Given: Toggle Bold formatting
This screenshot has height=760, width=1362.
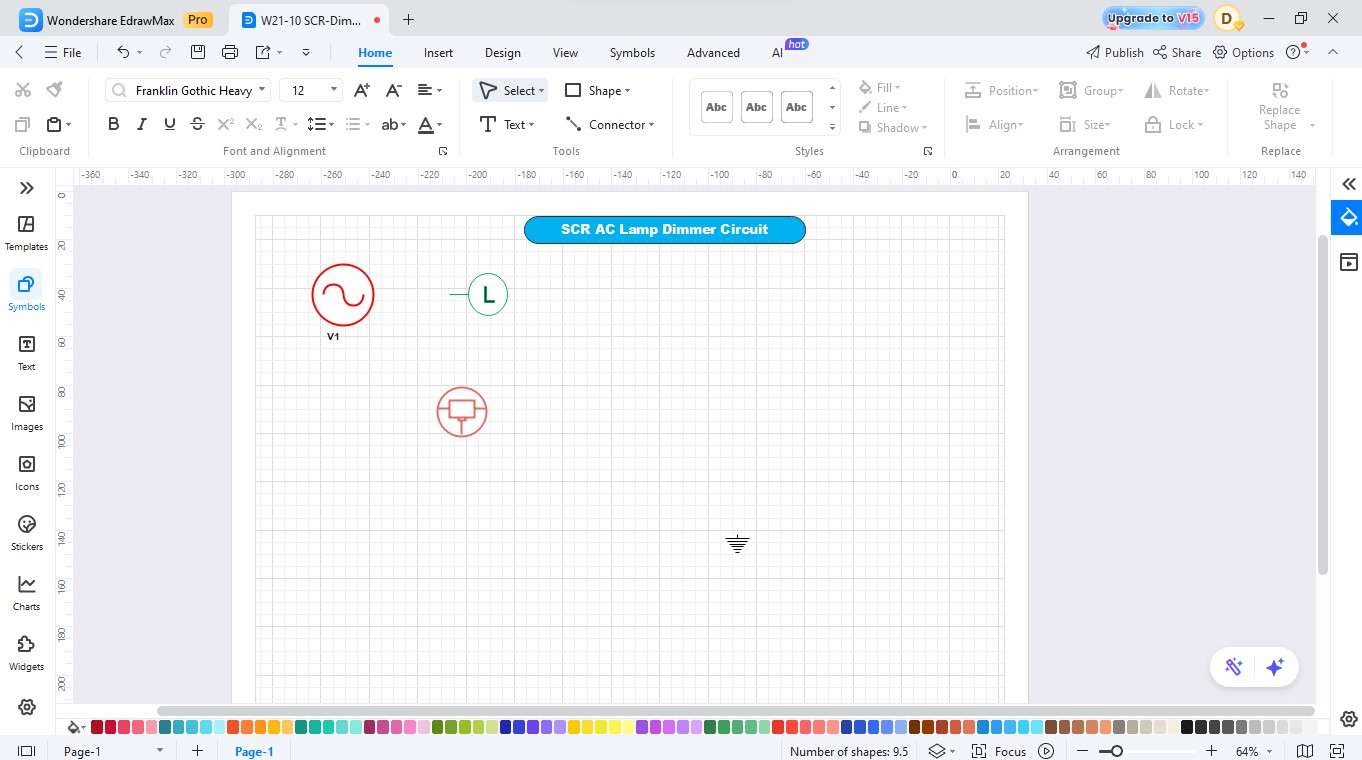Looking at the screenshot, I should tap(113, 124).
